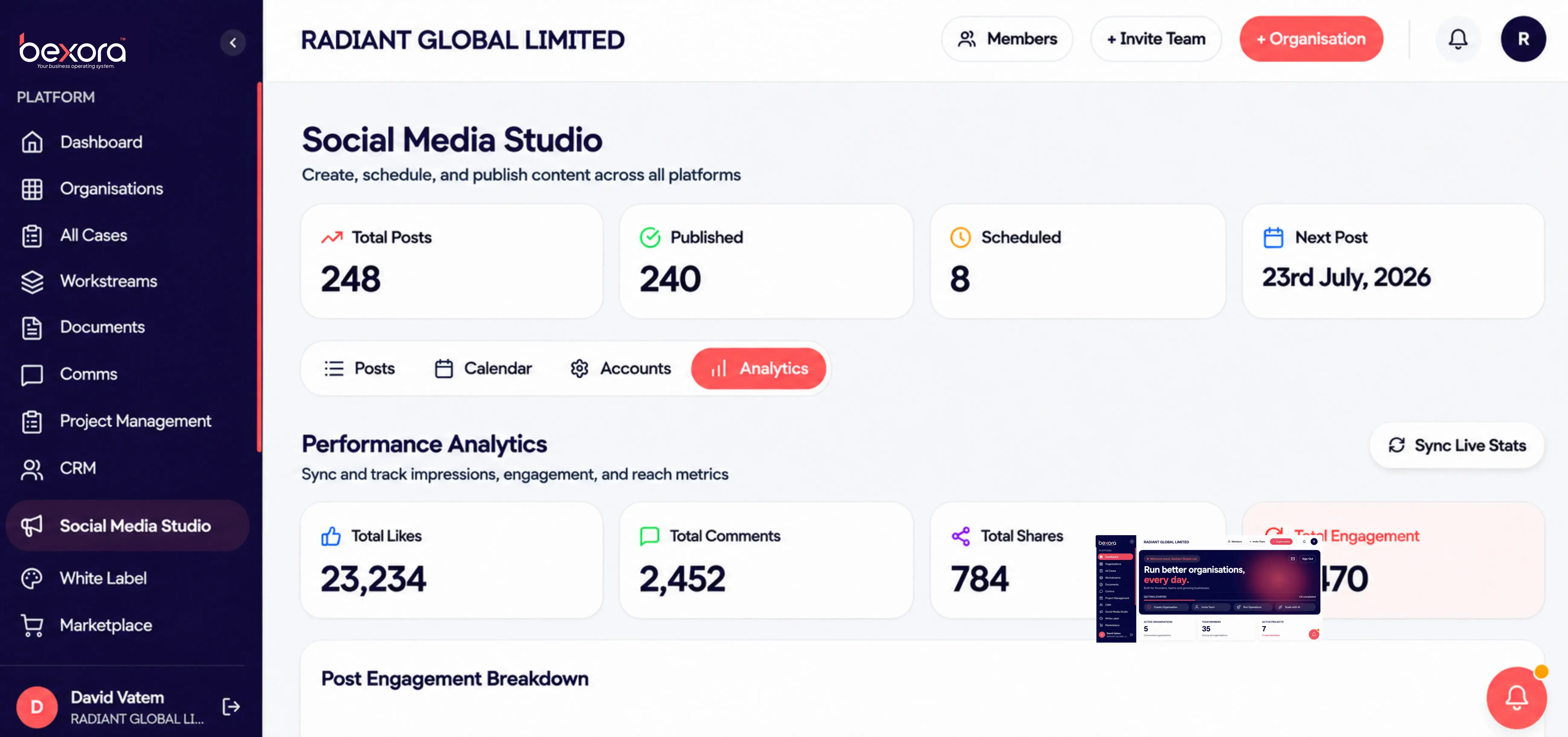The width and height of the screenshot is (1568, 737).
Task: Open White Label palette icon
Action: tap(32, 578)
